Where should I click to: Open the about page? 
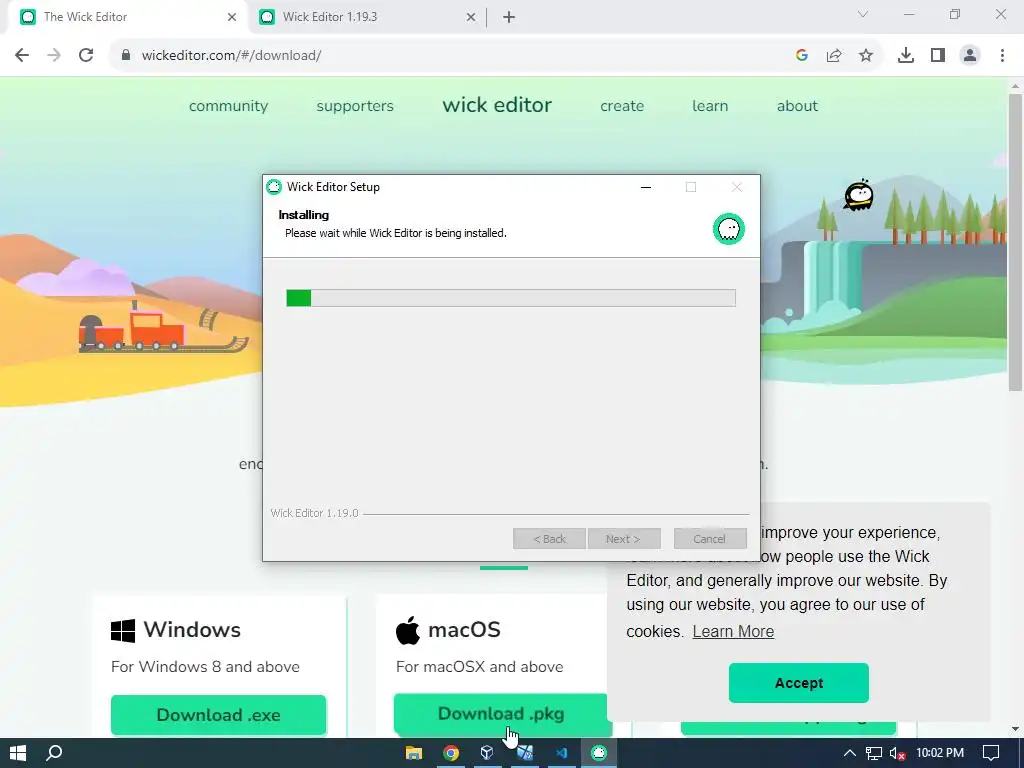tap(797, 106)
